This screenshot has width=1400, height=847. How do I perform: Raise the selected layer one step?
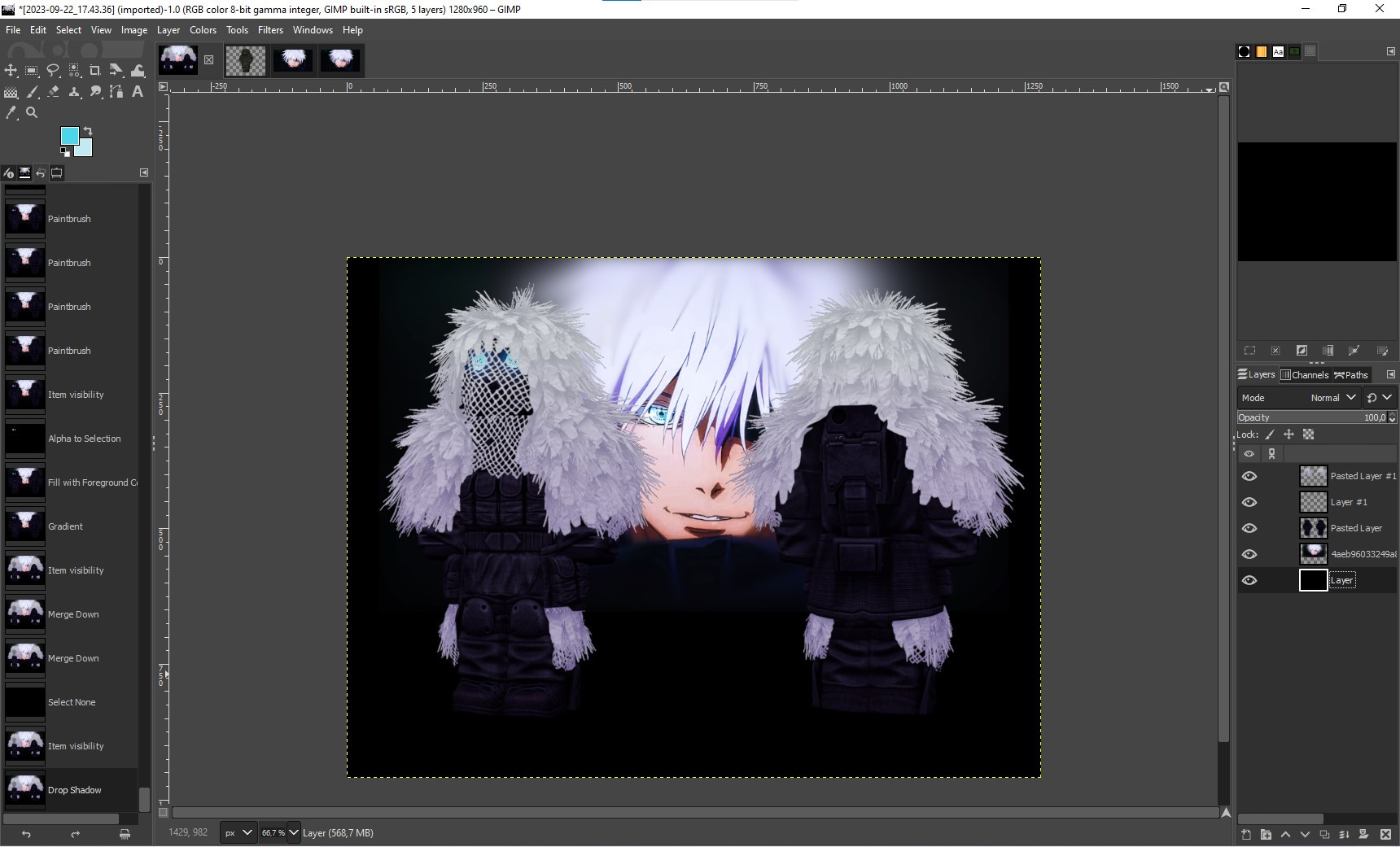(1285, 835)
